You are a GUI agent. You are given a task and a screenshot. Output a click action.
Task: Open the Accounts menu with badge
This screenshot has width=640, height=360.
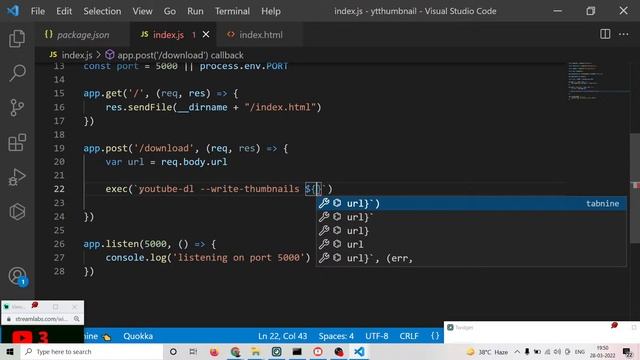click(18, 276)
